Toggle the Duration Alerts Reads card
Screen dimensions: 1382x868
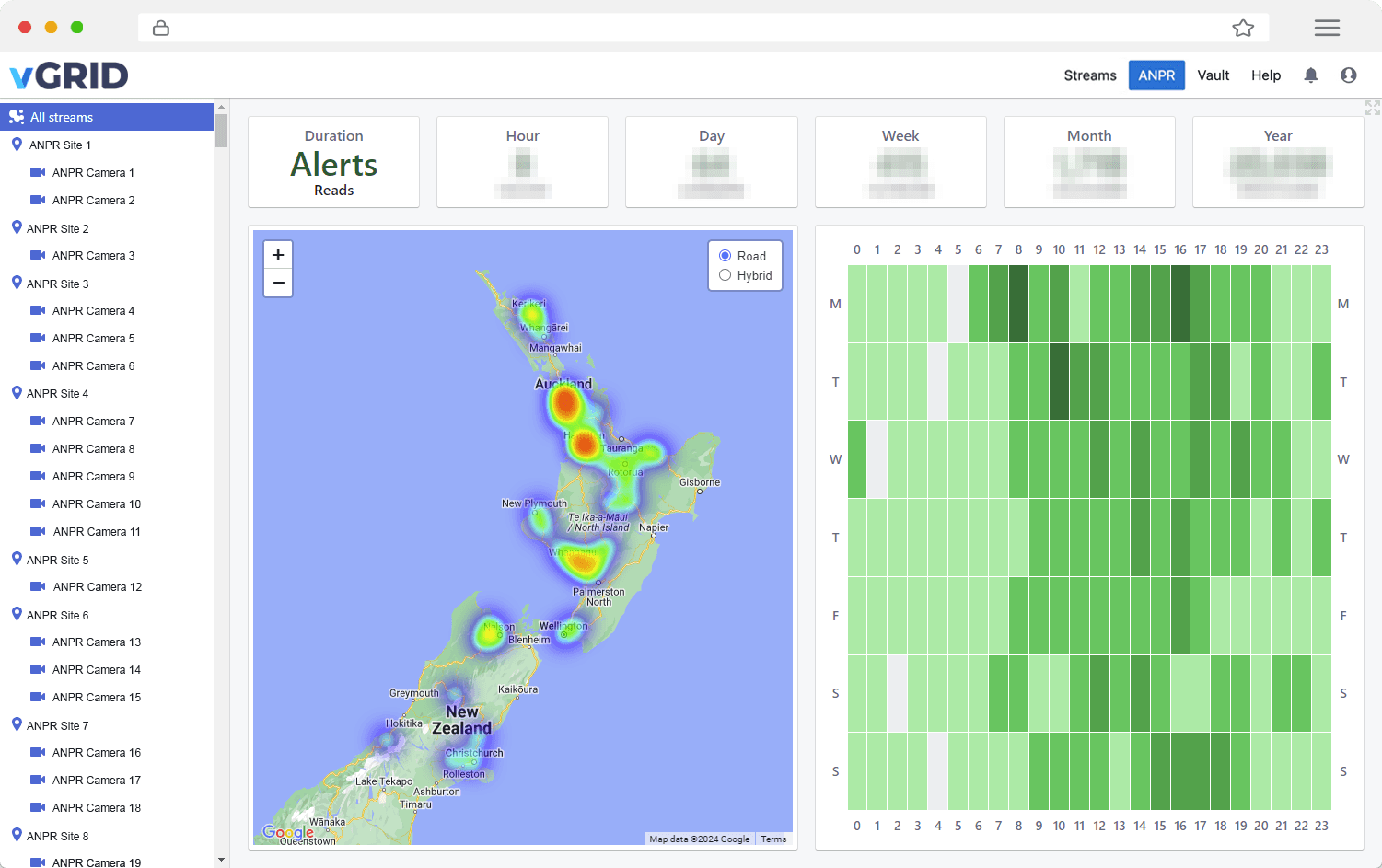pyautogui.click(x=333, y=162)
